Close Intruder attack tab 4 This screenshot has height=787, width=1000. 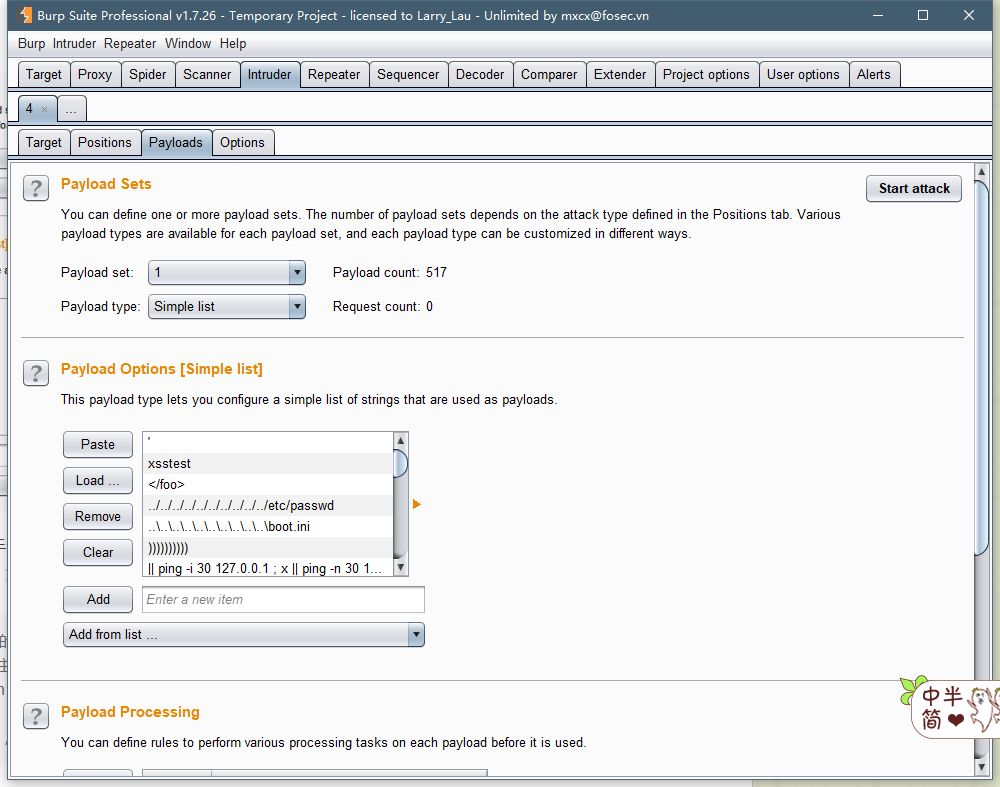click(44, 109)
